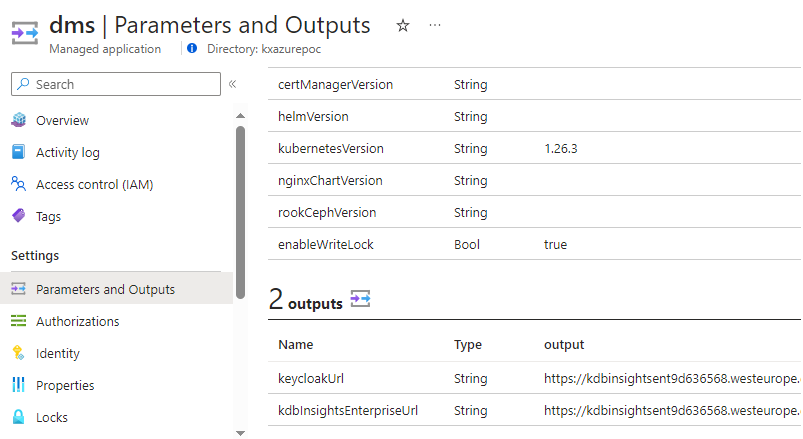Screen dimensions: 803x439
Task: Click the outputs section arrows icon
Action: pyautogui.click(x=360, y=299)
